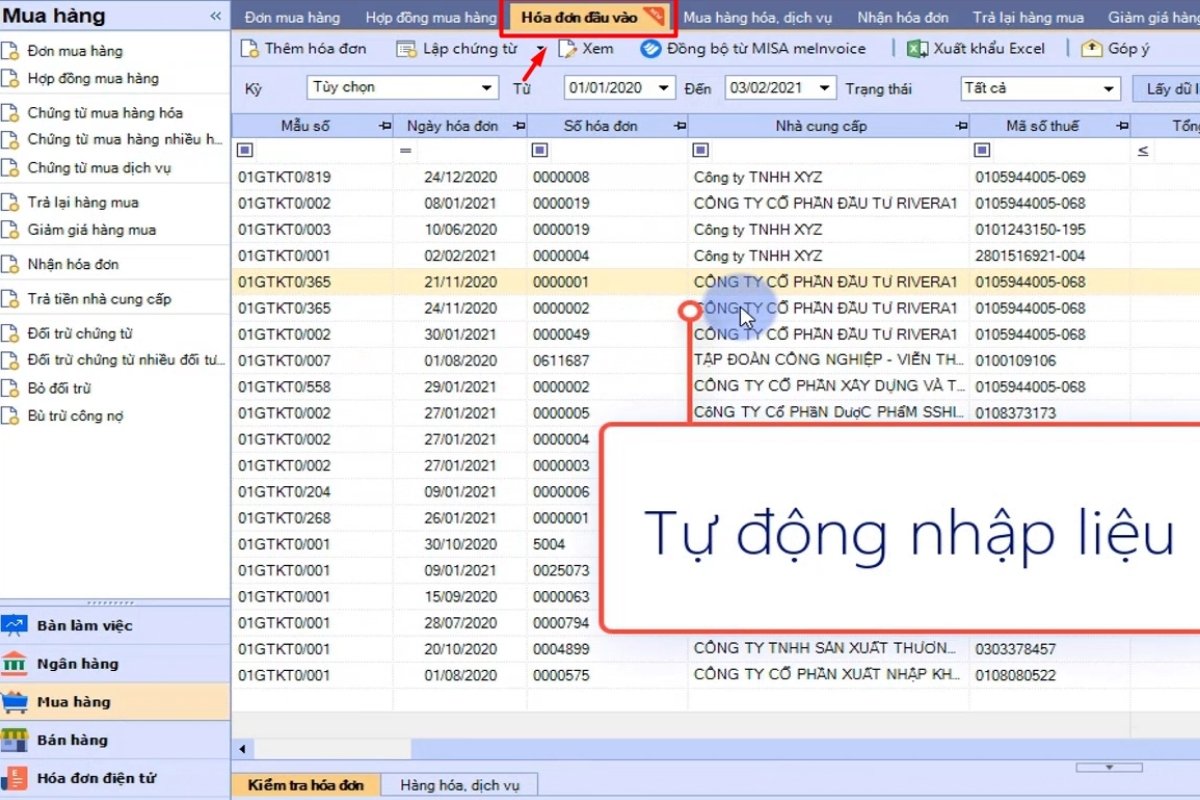Click the Lấy dữ liệu button

click(x=1167, y=88)
